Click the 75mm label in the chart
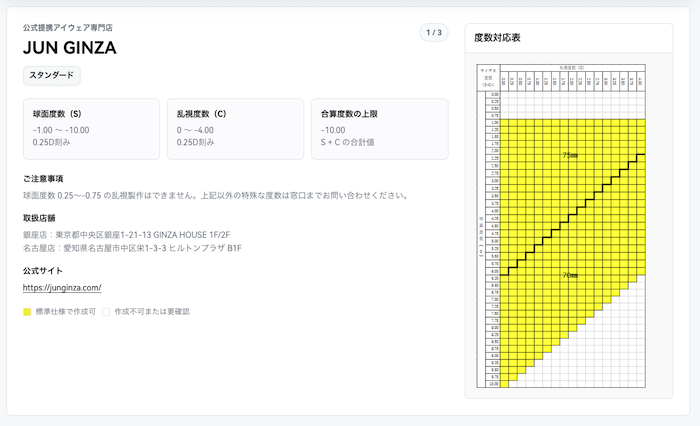Image resolution: width=700 pixels, height=426 pixels. (x=570, y=155)
